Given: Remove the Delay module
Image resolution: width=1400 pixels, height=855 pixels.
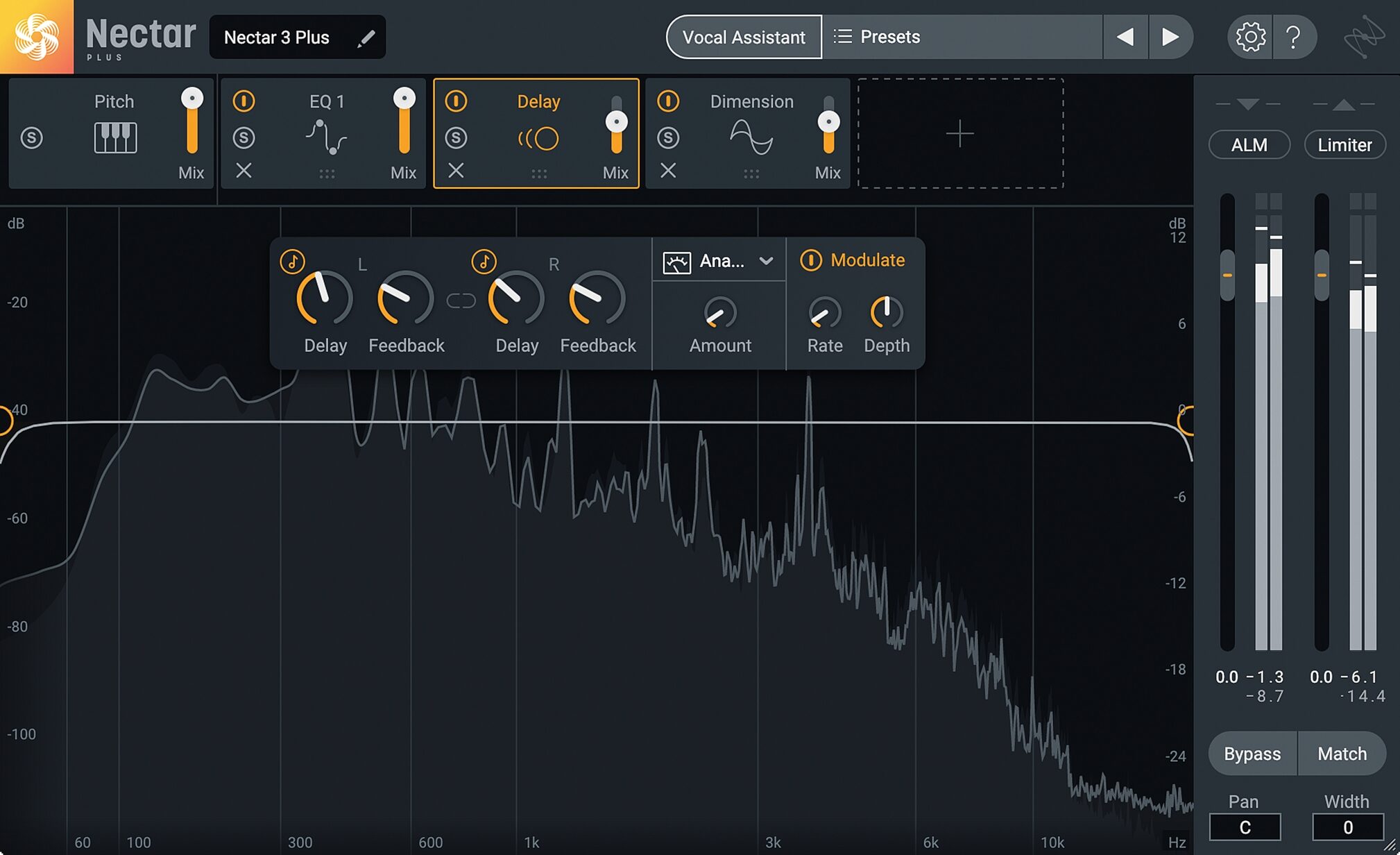Looking at the screenshot, I should 456,170.
